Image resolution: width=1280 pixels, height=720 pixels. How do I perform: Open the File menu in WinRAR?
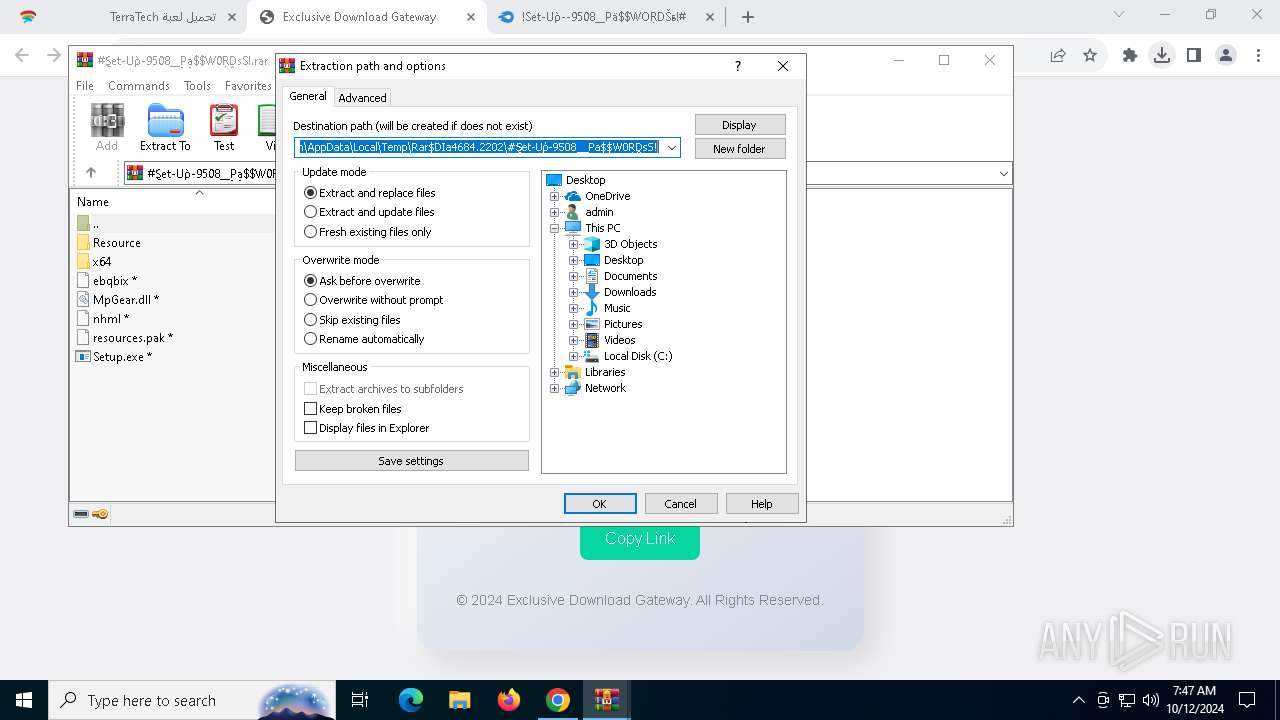click(x=85, y=86)
